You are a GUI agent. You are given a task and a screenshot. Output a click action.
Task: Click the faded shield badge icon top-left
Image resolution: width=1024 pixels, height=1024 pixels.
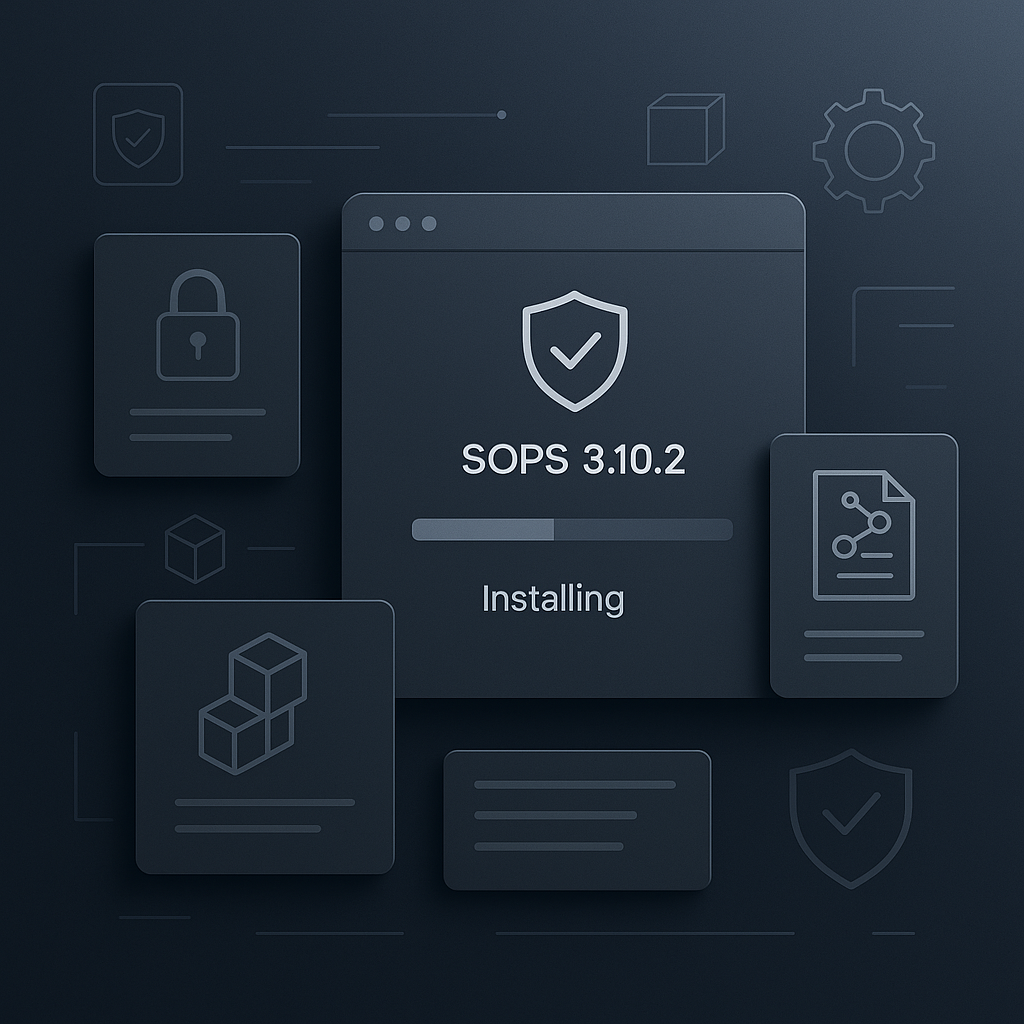point(138,134)
